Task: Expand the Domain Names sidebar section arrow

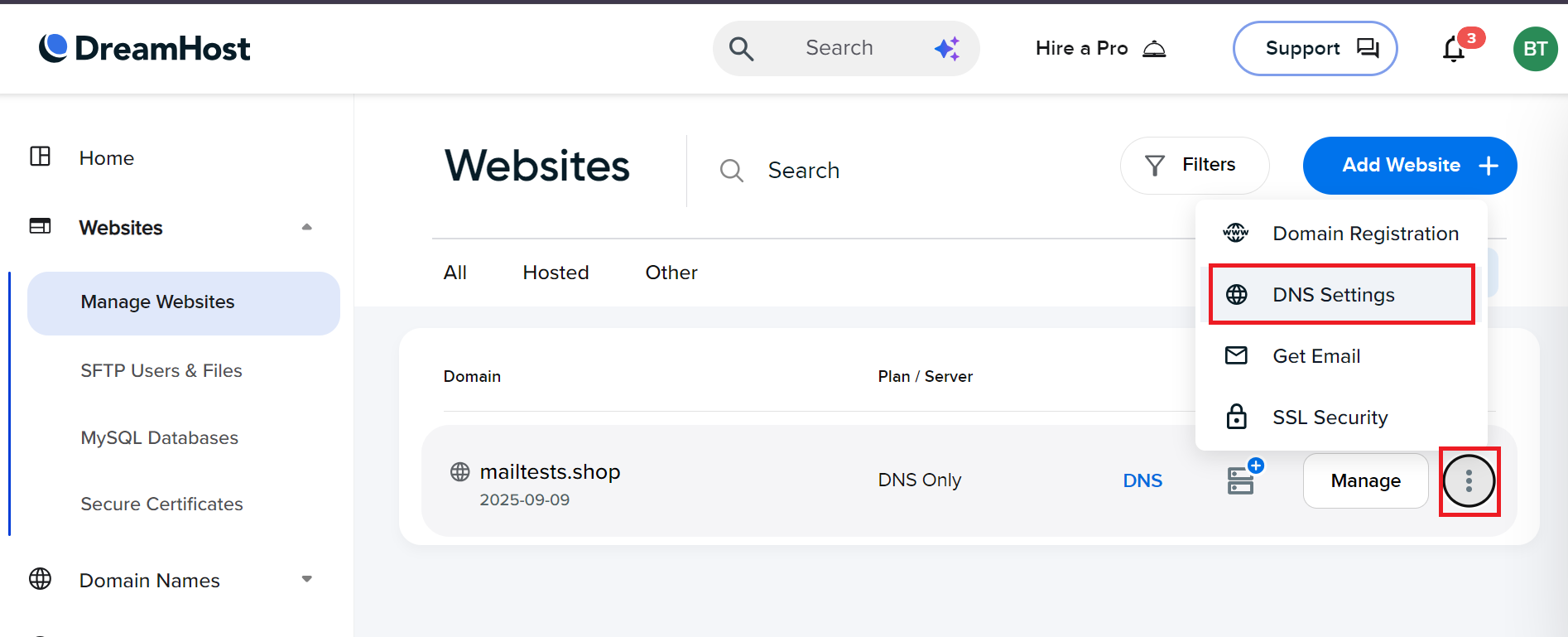Action: click(x=307, y=579)
